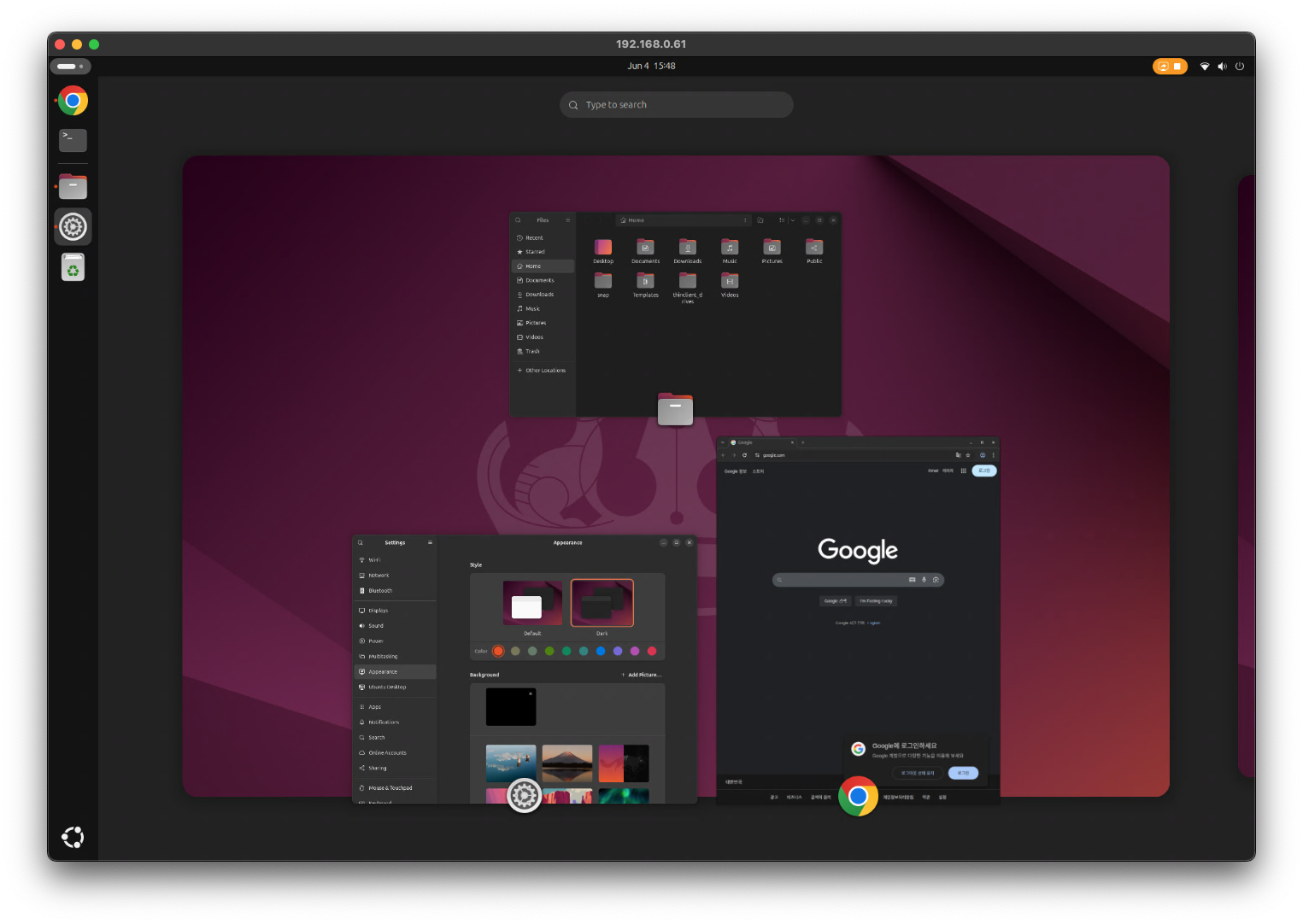Screen dimensions: 1303x924
Task: Select the black background thumbnail
Action: [511, 707]
